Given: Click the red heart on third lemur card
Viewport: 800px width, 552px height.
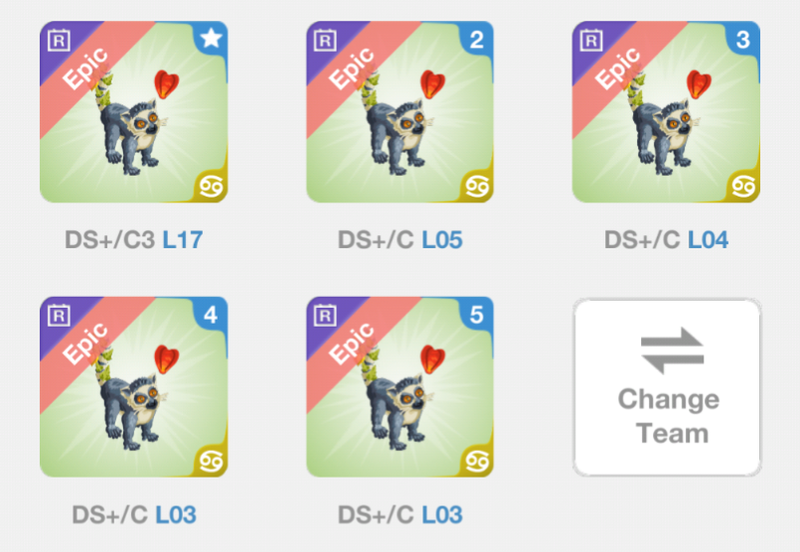Looking at the screenshot, I should pos(698,84).
